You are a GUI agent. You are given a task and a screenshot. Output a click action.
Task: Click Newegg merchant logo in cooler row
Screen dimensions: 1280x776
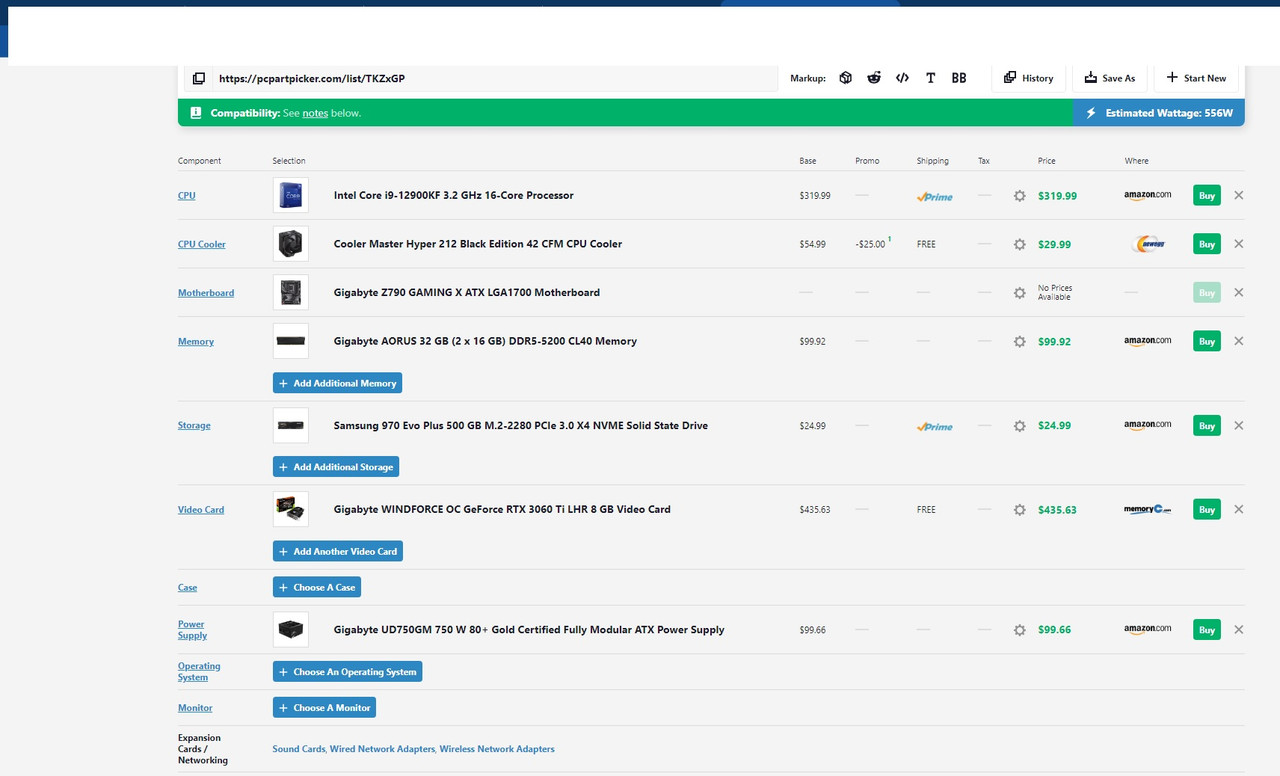click(1148, 244)
